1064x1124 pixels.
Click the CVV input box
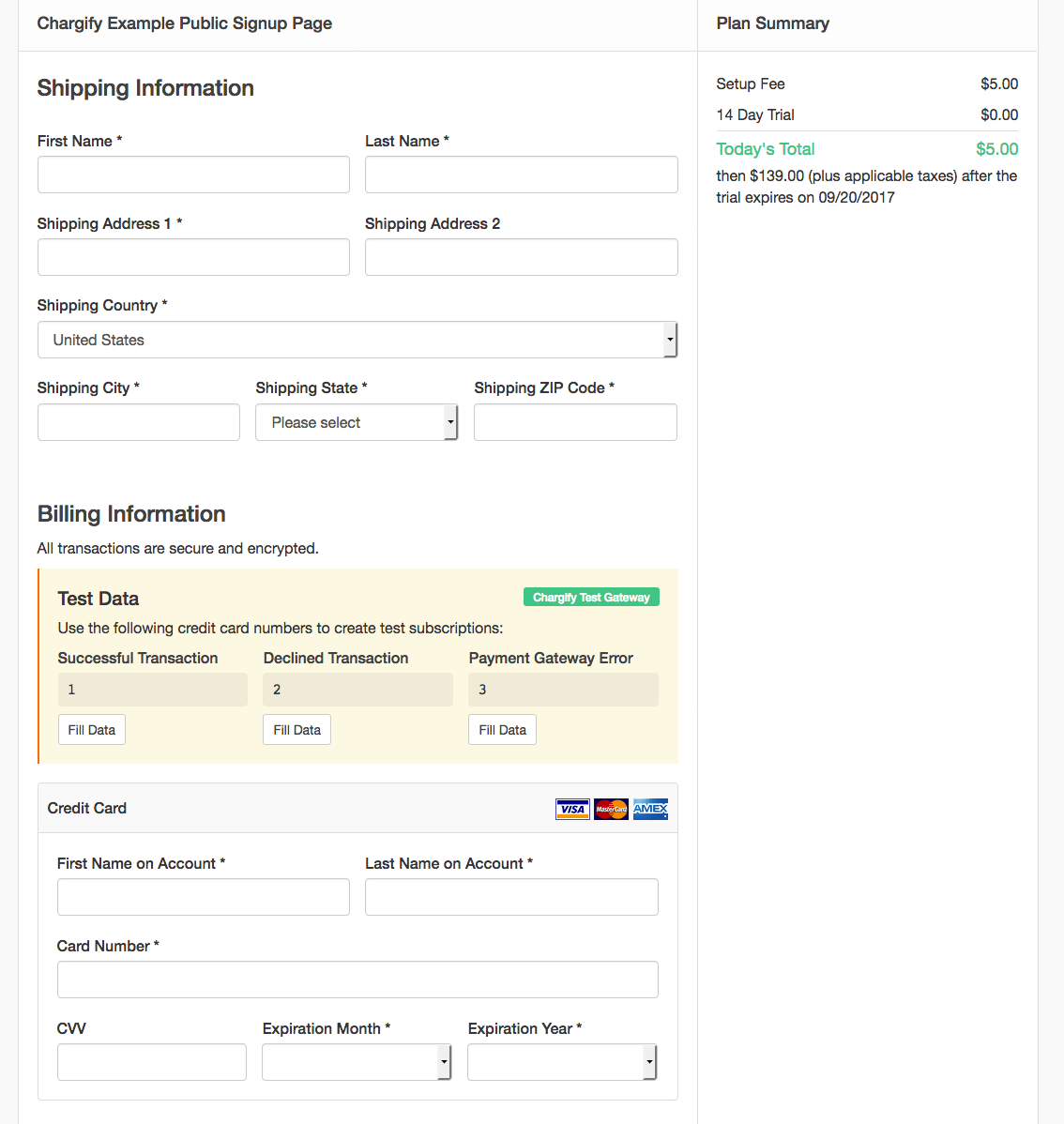152,1062
